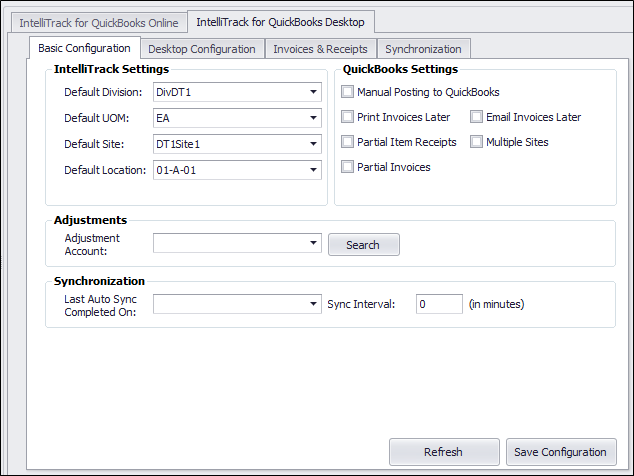The height and width of the screenshot is (476, 634).
Task: Select the Invoices & Receipts tab
Action: (x=320, y=49)
